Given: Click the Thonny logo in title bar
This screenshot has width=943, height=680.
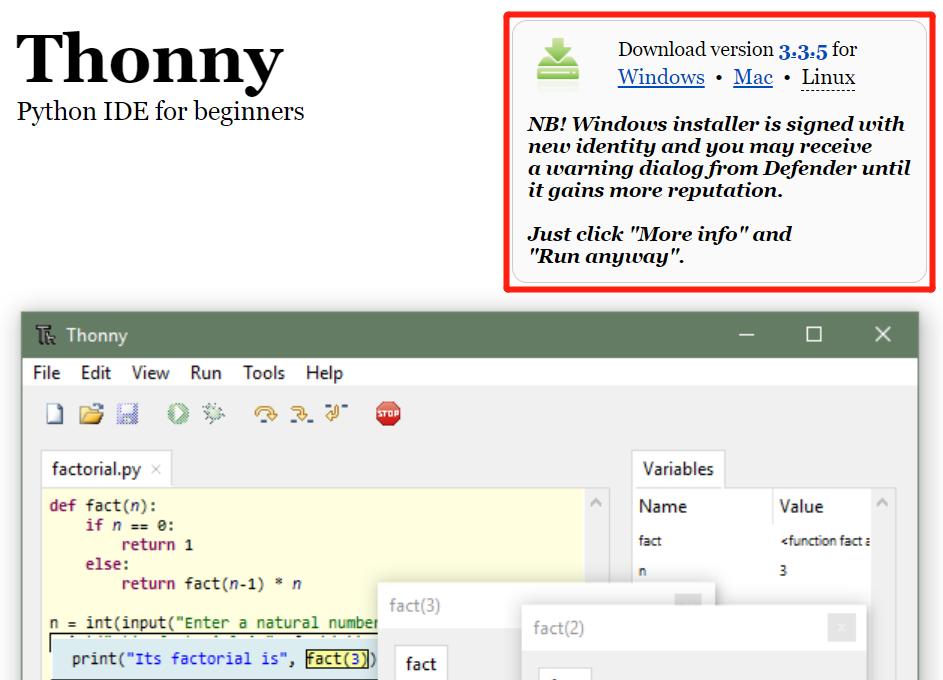Looking at the screenshot, I should pyautogui.click(x=46, y=335).
